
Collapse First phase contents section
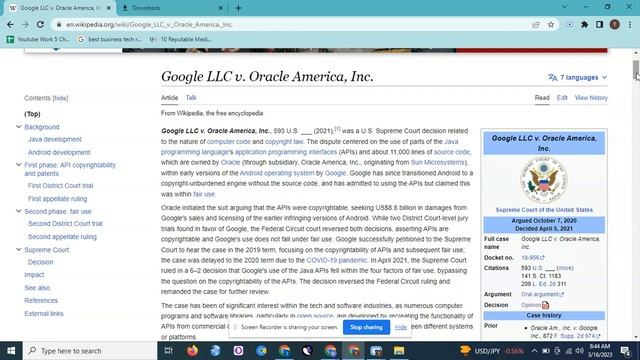[x=18, y=164]
